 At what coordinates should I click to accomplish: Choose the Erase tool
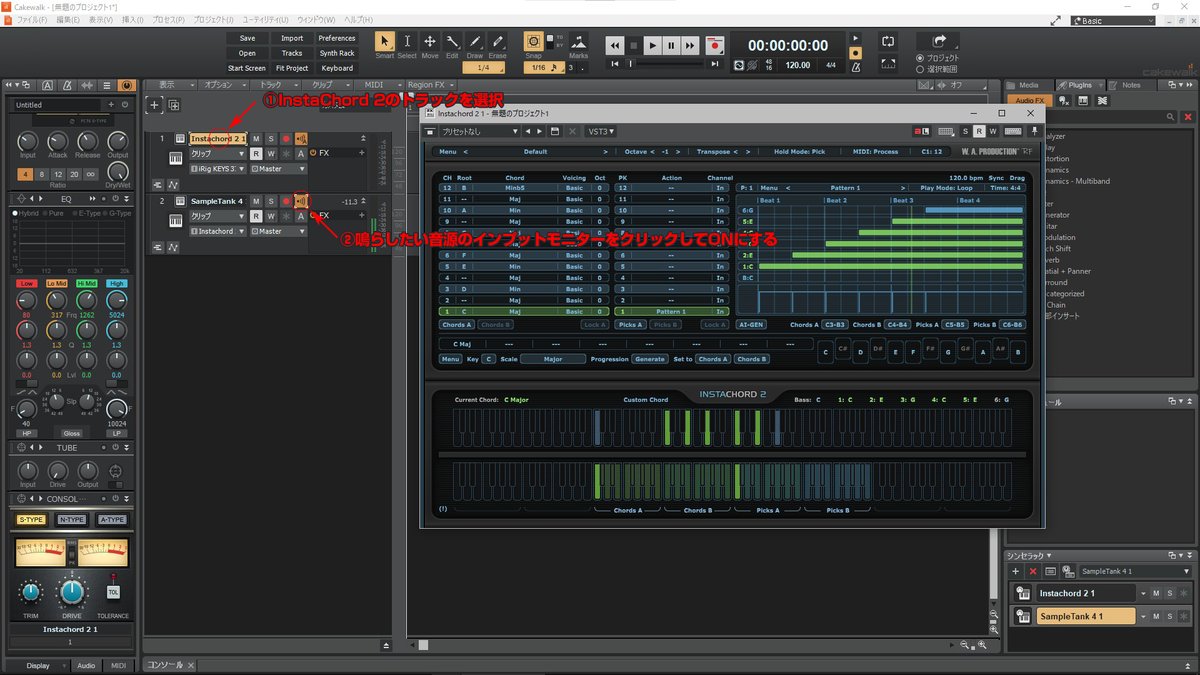[497, 43]
